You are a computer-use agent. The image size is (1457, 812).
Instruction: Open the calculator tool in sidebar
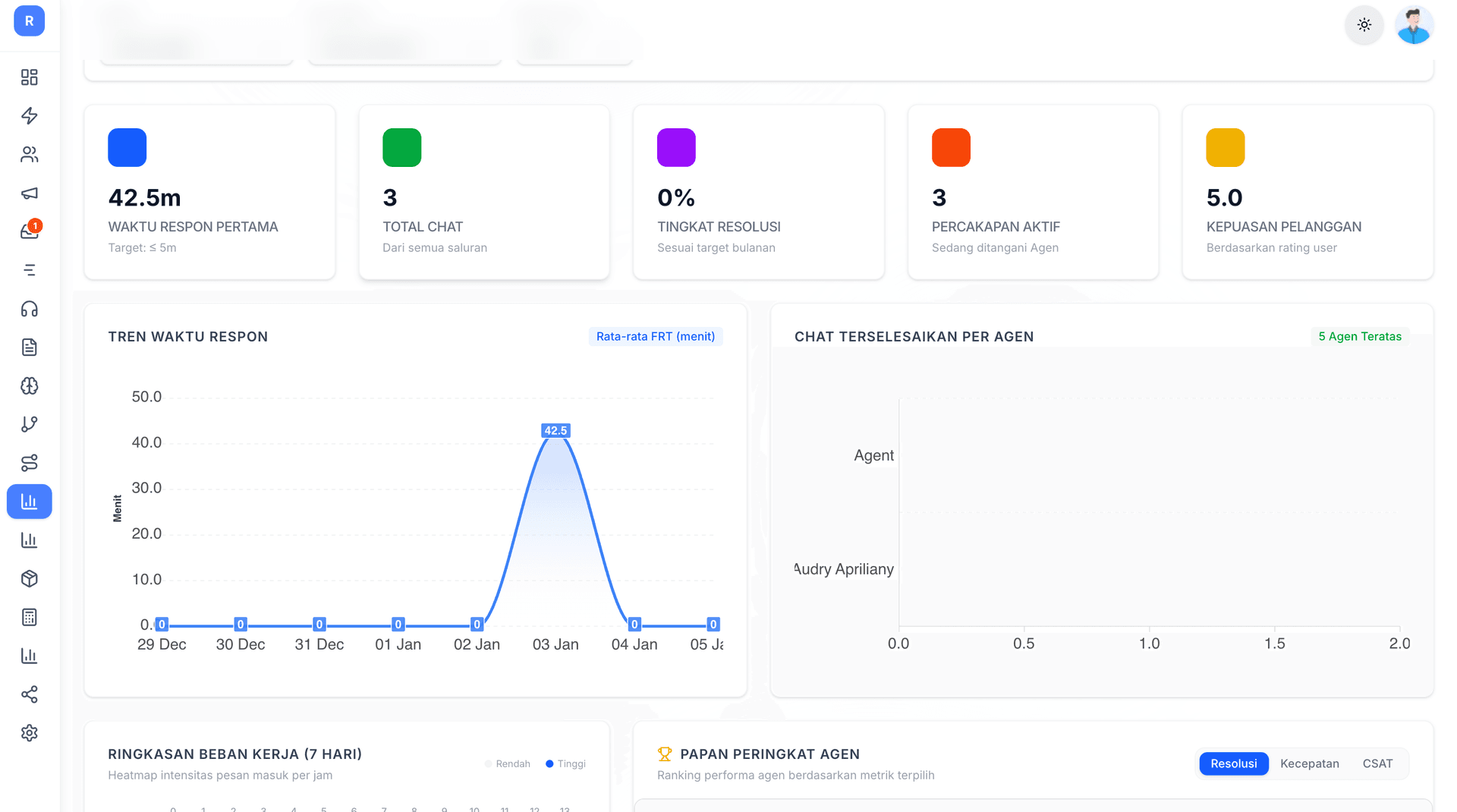click(30, 617)
